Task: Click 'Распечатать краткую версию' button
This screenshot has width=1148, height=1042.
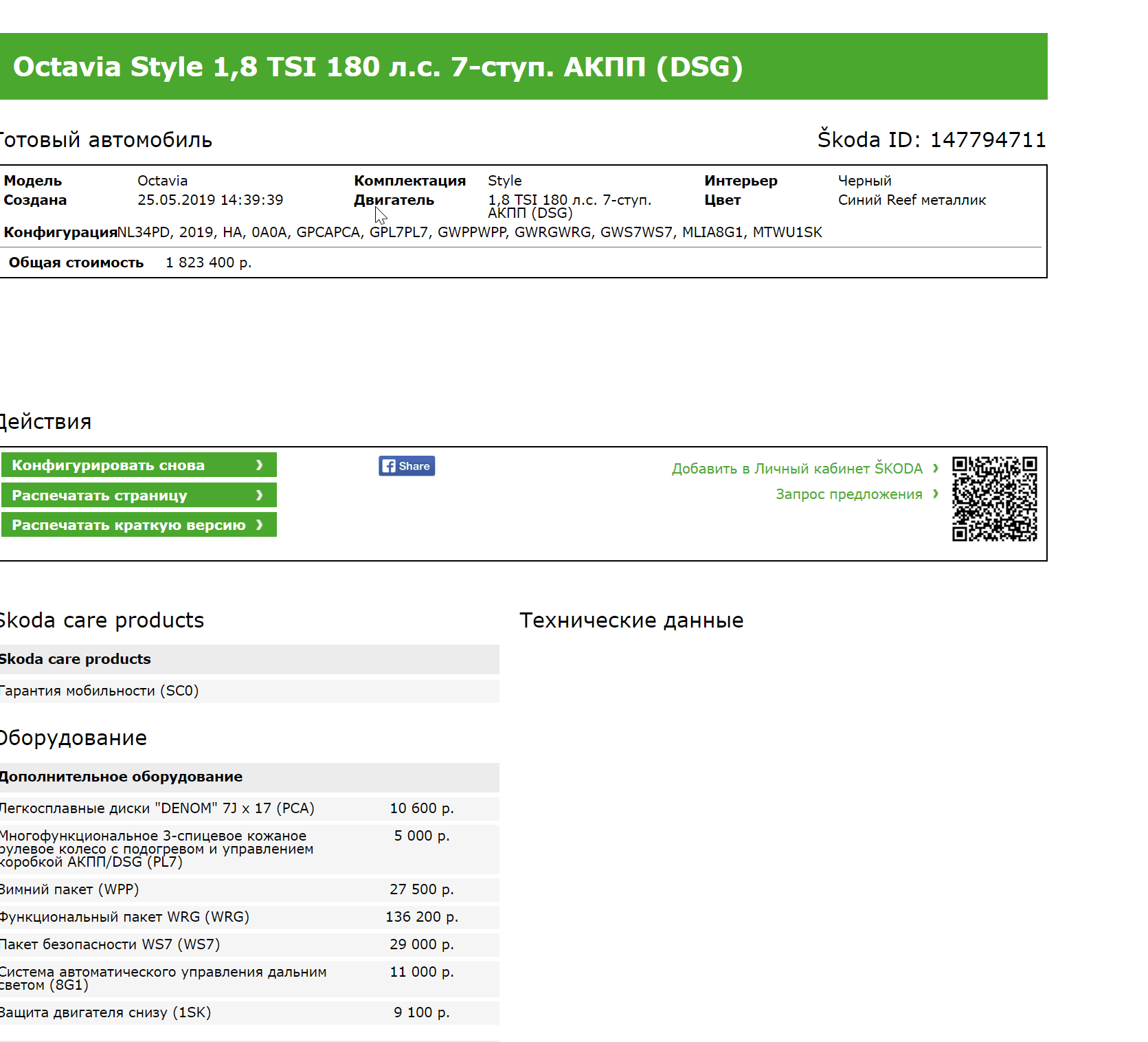Action: pos(139,524)
